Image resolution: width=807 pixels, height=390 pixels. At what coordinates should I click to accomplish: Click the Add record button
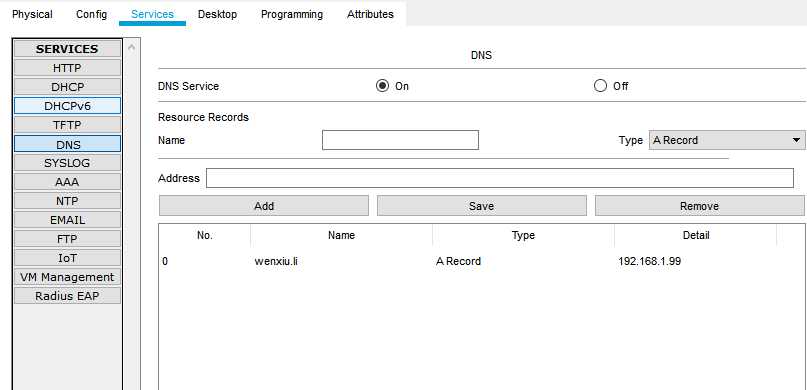264,206
